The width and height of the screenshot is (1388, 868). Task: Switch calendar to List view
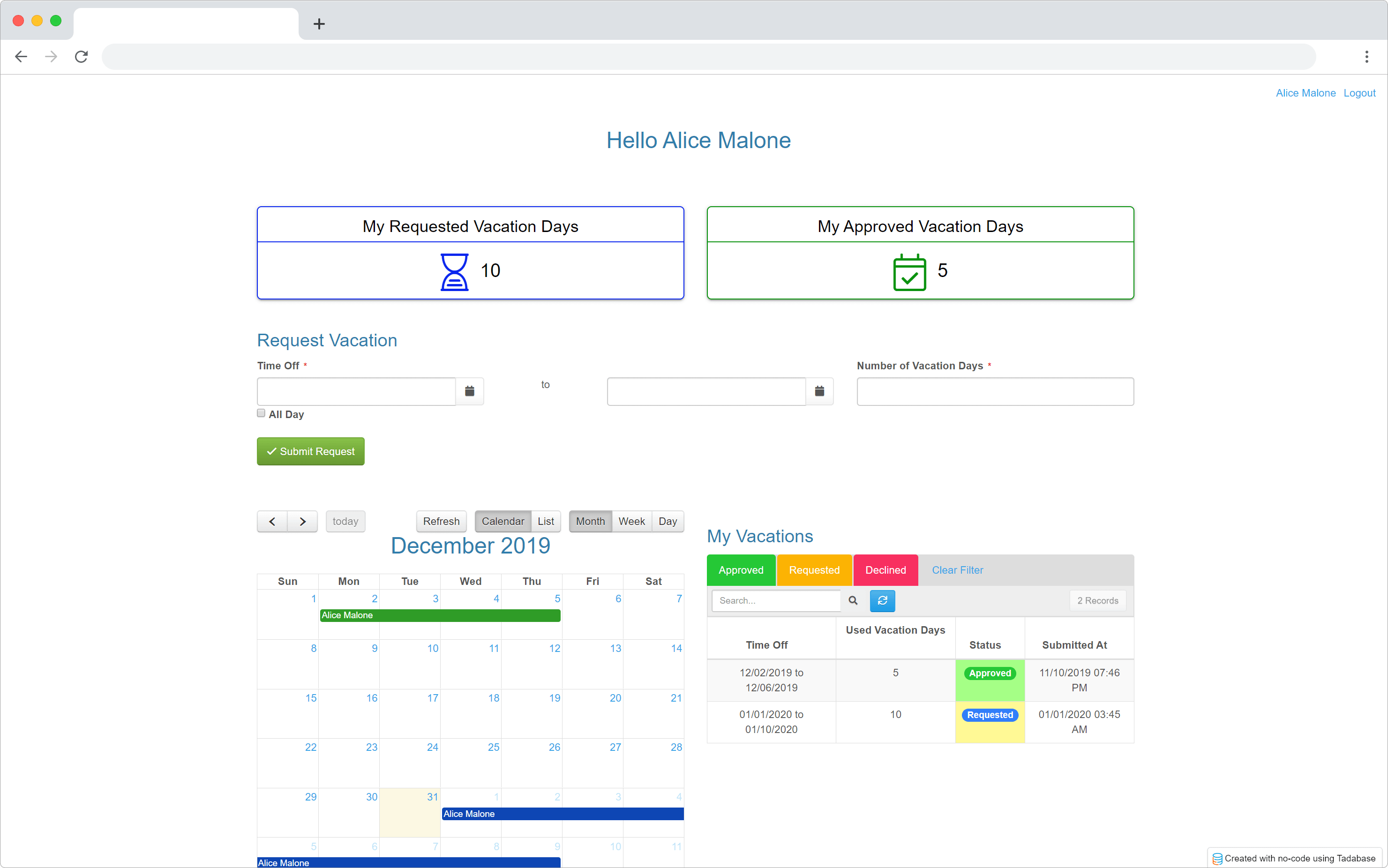[x=545, y=521]
